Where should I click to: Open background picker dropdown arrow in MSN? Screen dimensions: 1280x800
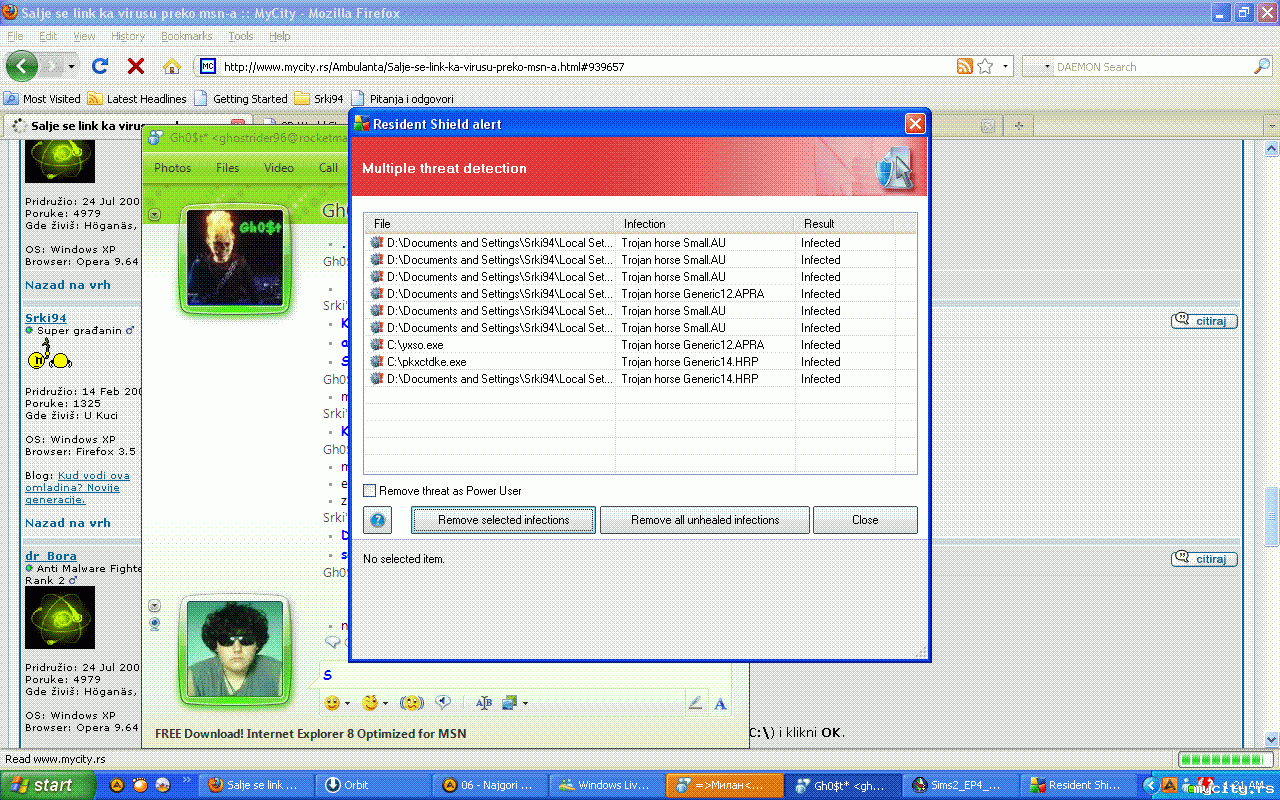point(525,703)
